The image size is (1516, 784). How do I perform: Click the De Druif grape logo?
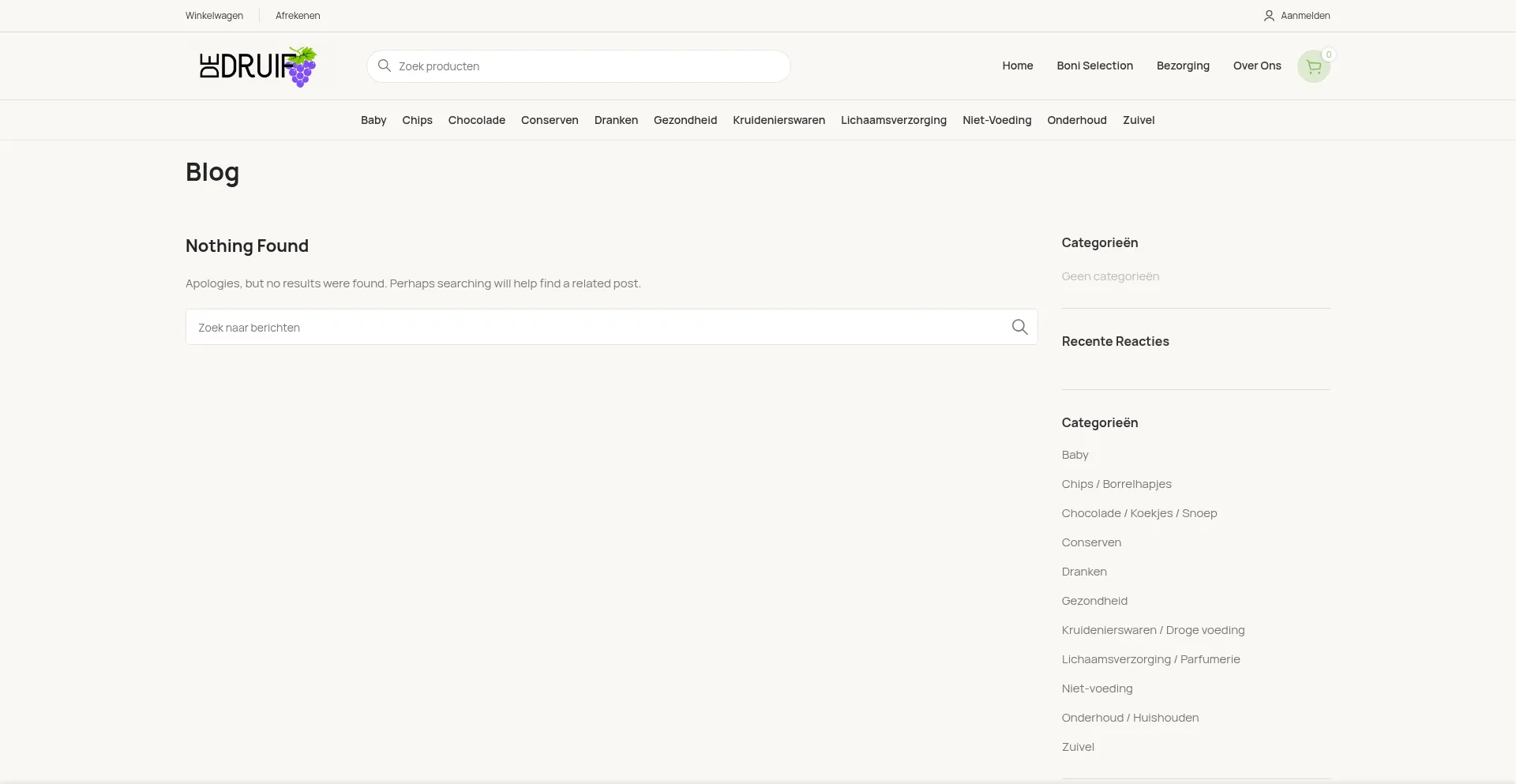[x=258, y=66]
